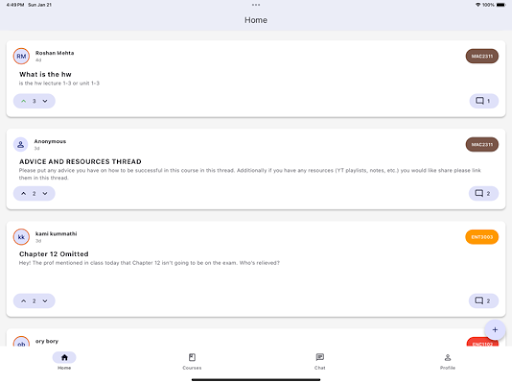This screenshot has width=512, height=384.
Task: Switch to the Courses tab
Action: click(x=192, y=361)
